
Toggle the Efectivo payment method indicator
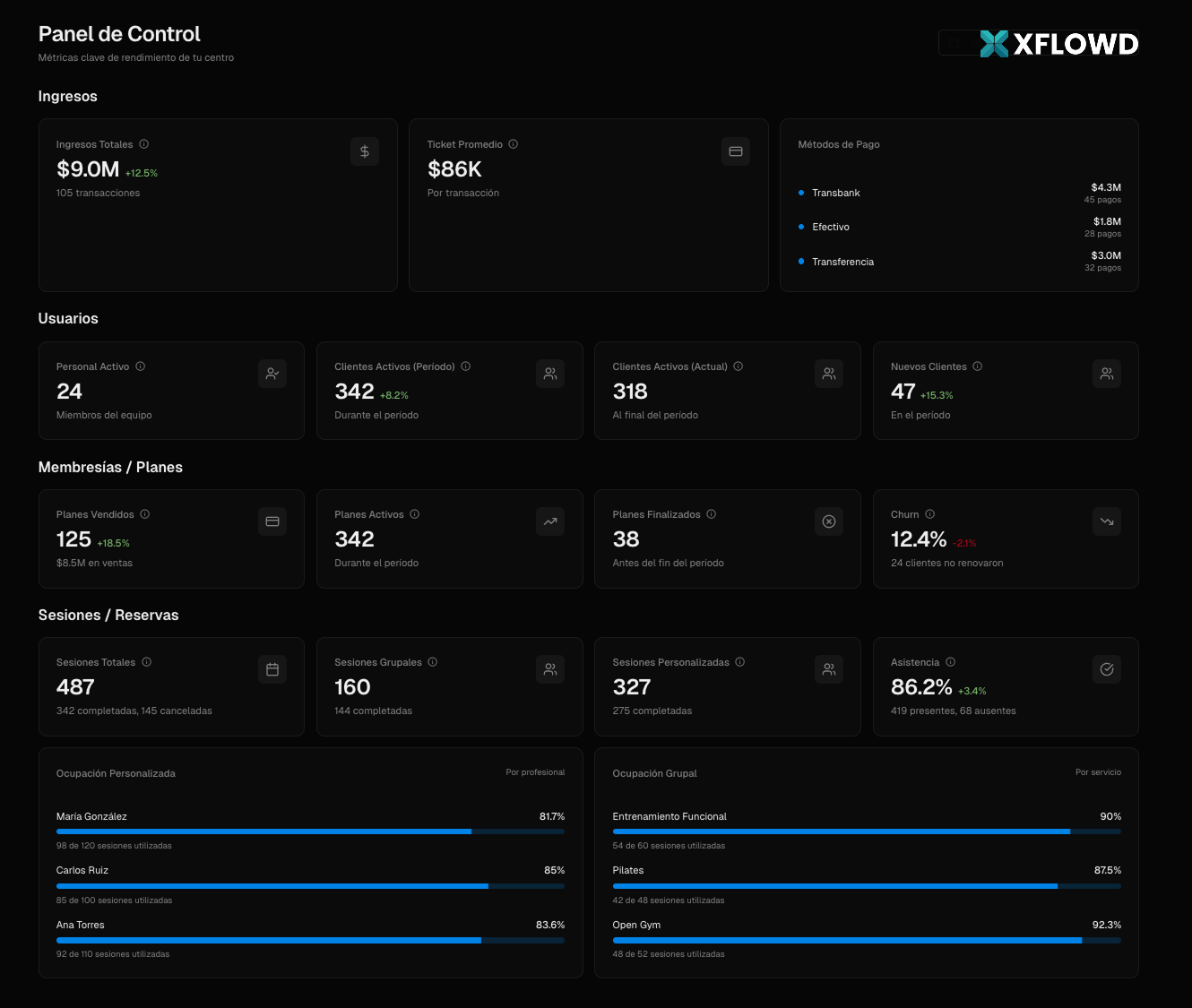click(x=801, y=227)
